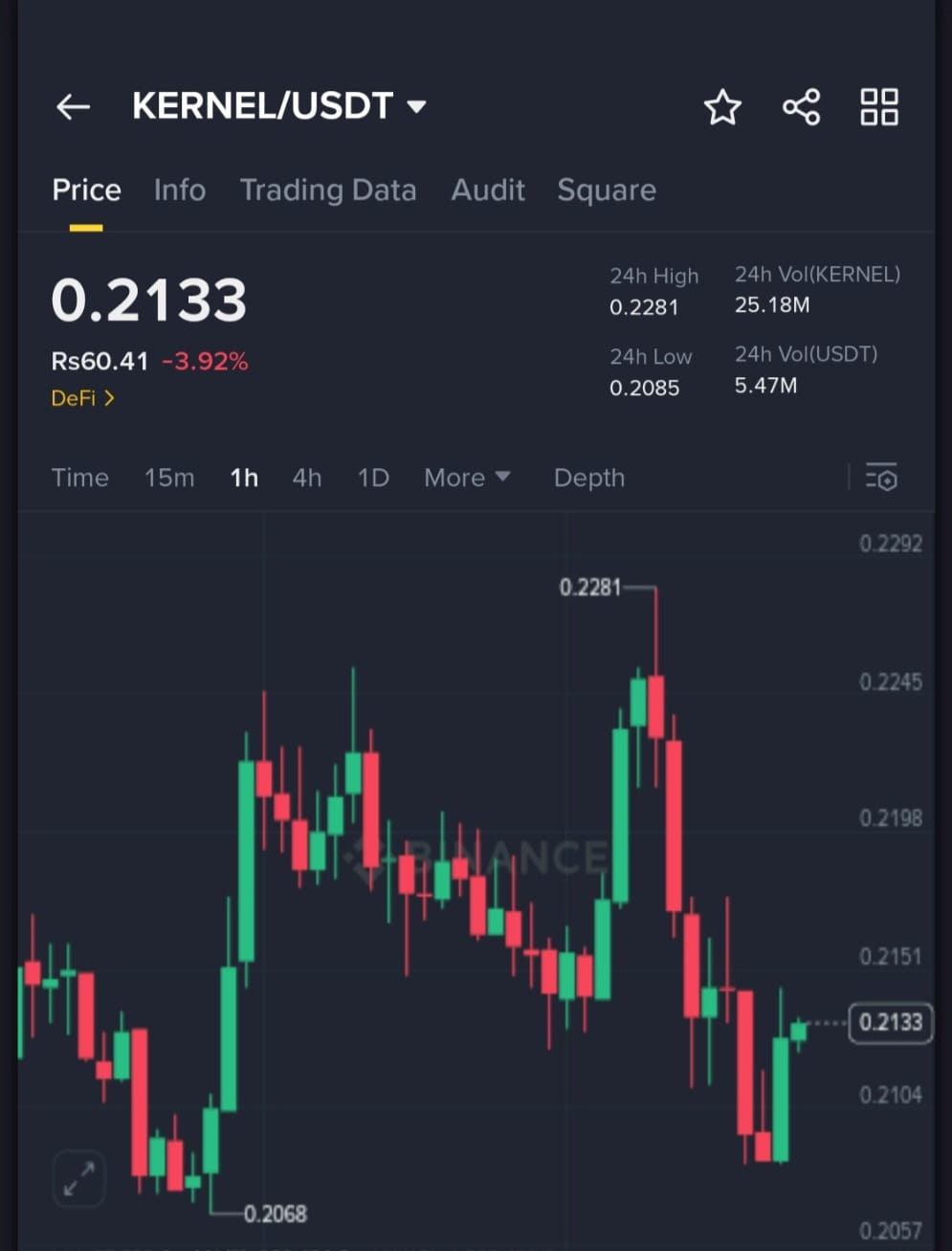952x1251 pixels.
Task: Open the Square tab
Action: pos(607,190)
